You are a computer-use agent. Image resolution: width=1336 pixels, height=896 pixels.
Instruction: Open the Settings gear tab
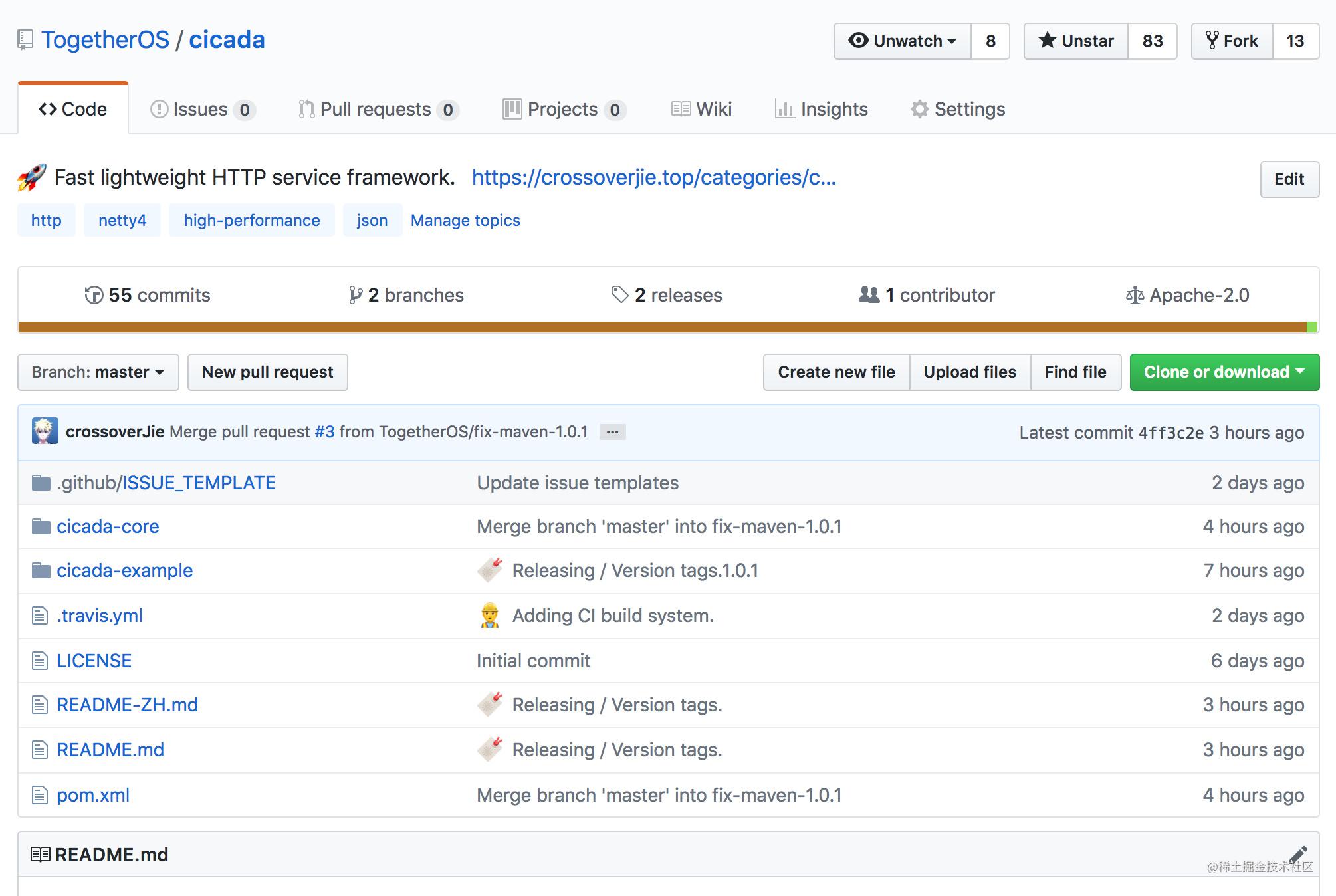click(957, 109)
